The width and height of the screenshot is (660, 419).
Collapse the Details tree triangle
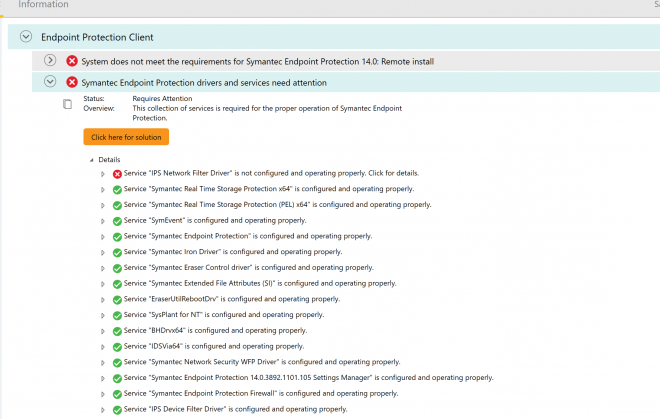(x=91, y=160)
